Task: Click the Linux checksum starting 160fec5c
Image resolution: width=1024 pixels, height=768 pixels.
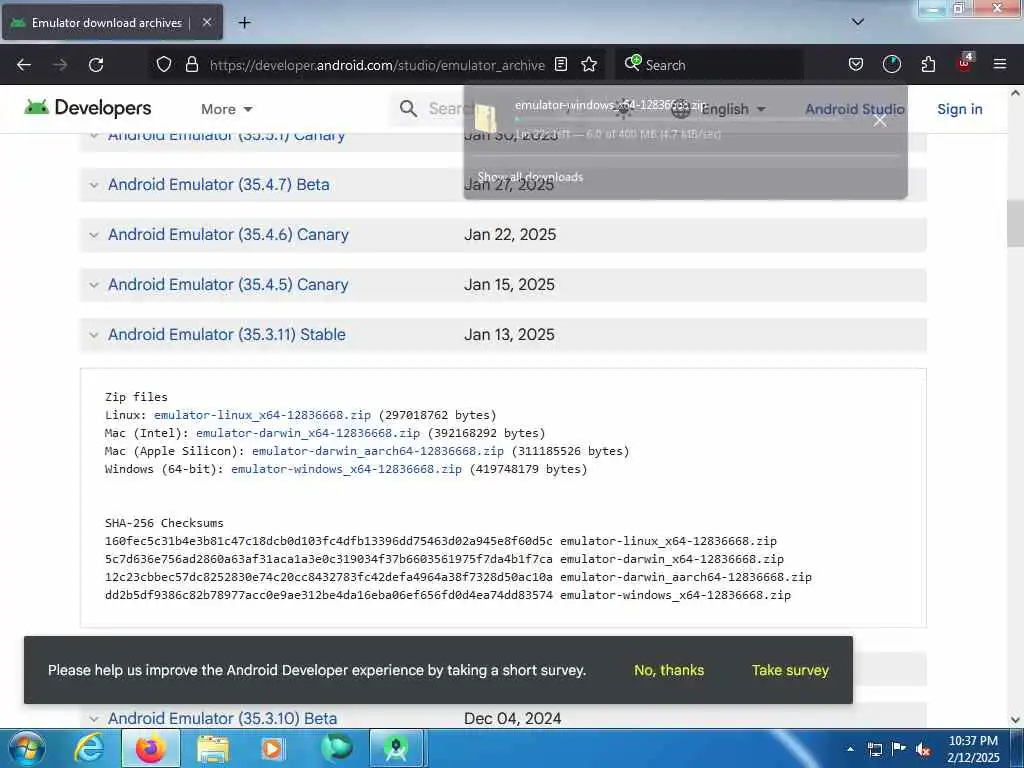Action: 328,541
